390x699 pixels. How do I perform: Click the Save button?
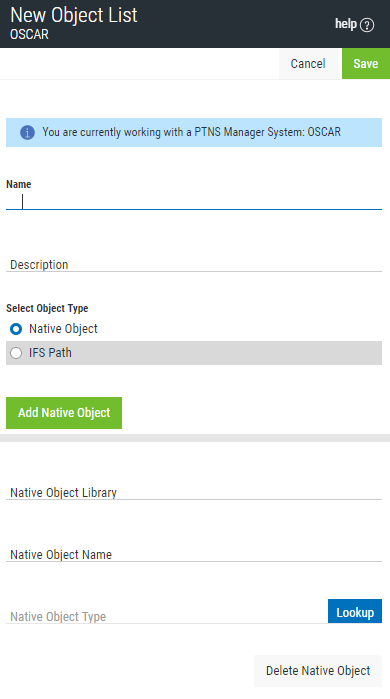[366, 64]
